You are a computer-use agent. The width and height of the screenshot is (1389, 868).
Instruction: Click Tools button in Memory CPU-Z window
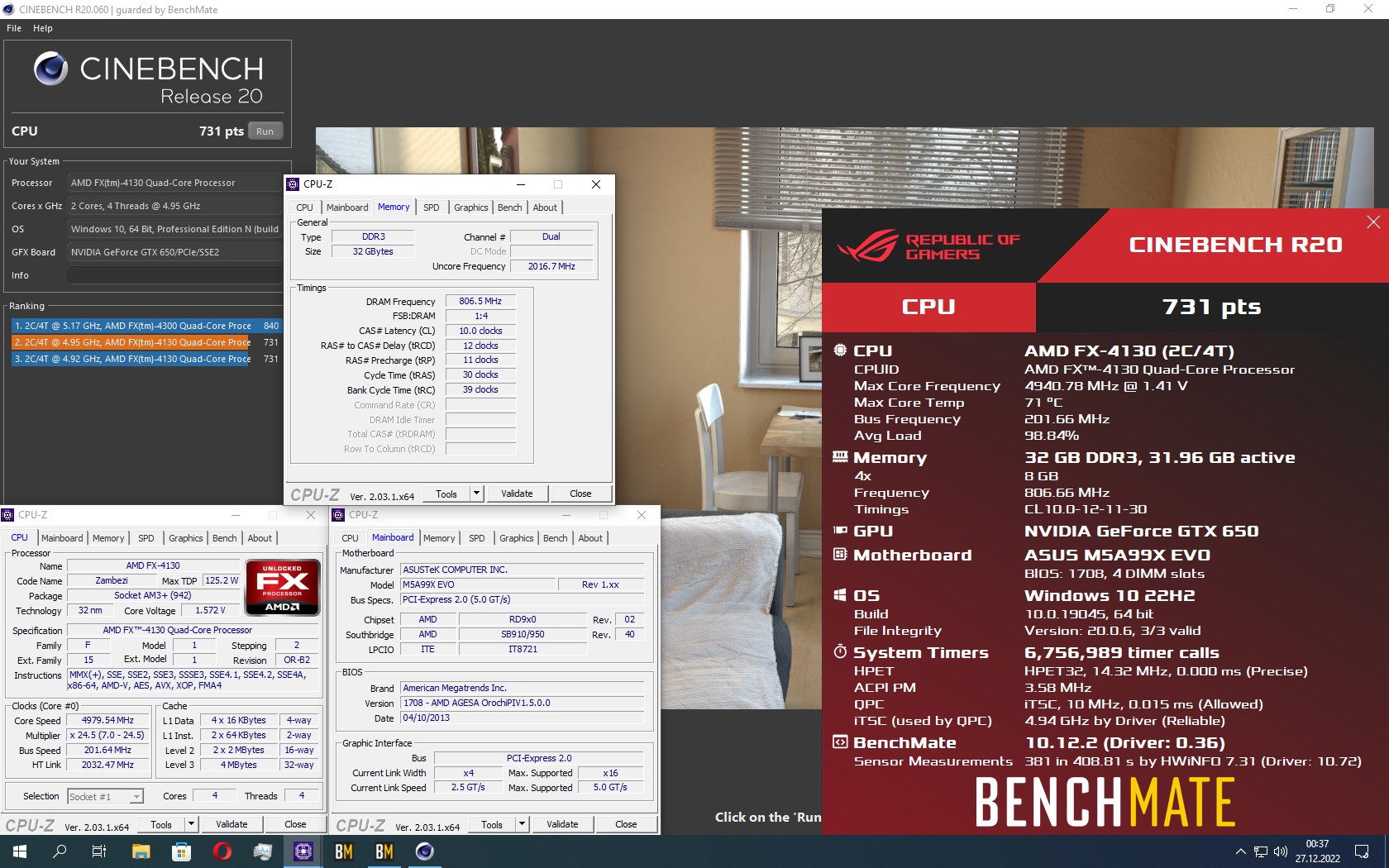click(446, 494)
